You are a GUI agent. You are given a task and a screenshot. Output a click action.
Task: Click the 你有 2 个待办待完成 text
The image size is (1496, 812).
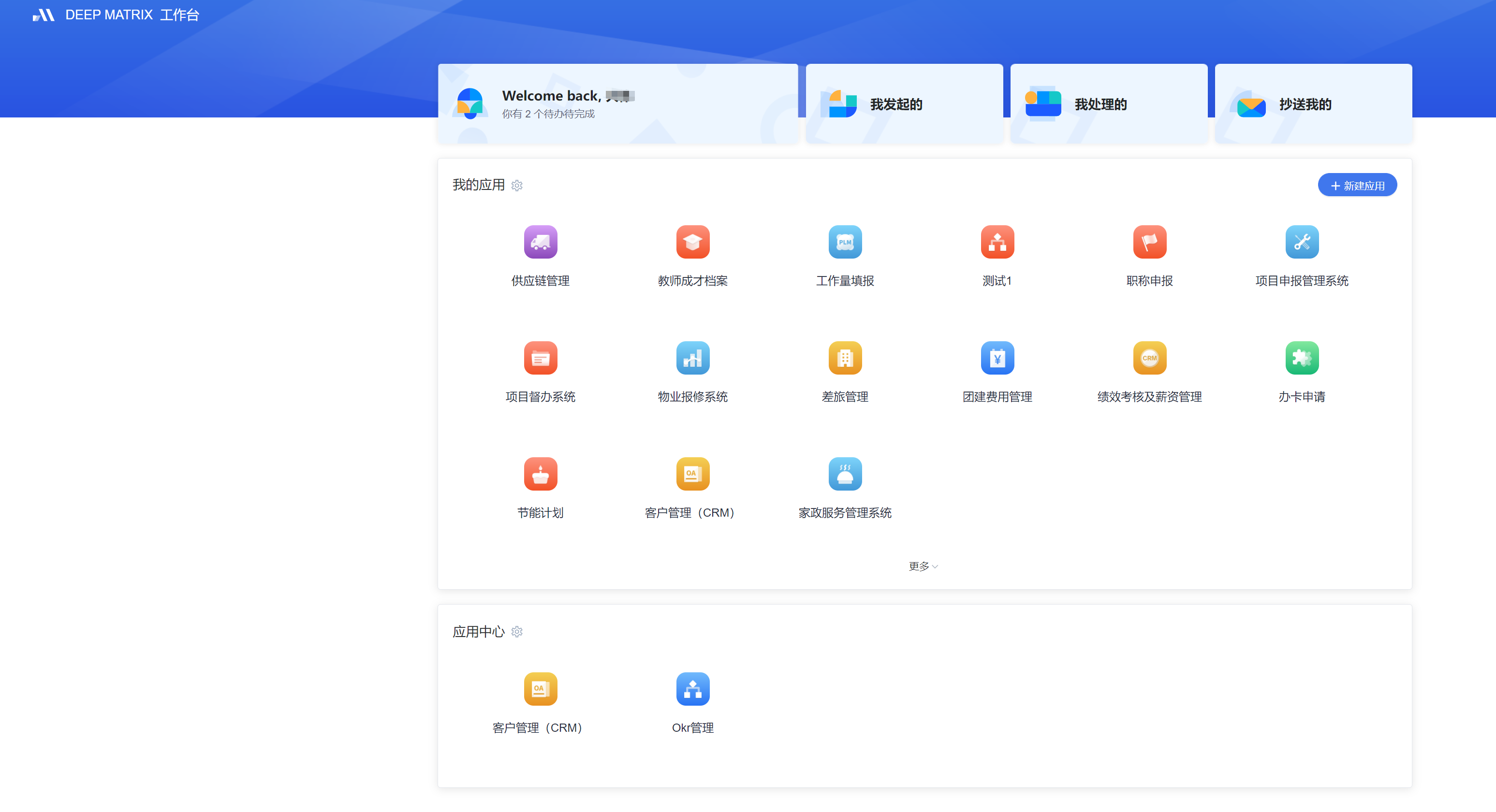[548, 114]
